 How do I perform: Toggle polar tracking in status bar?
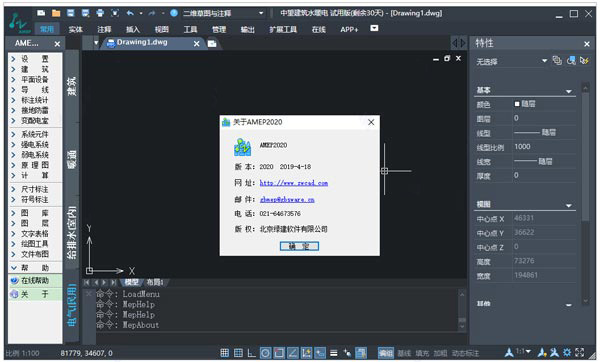click(x=265, y=352)
